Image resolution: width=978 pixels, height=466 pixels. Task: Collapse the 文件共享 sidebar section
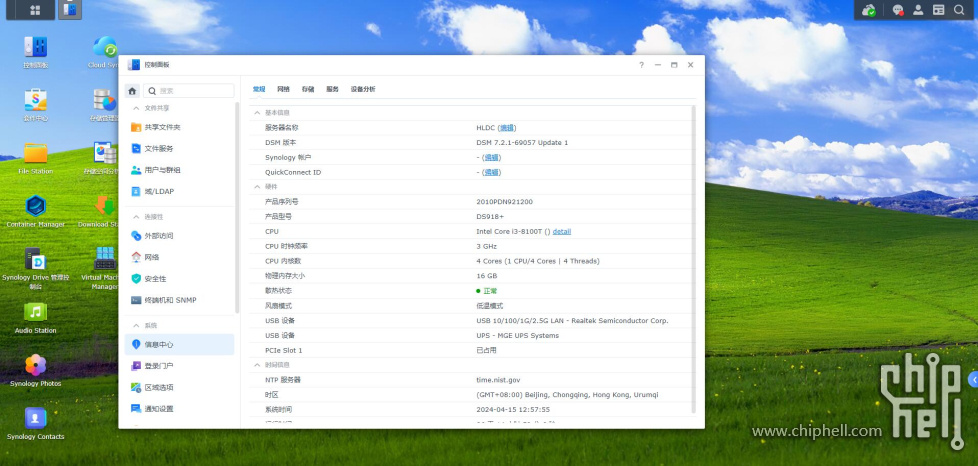136,108
